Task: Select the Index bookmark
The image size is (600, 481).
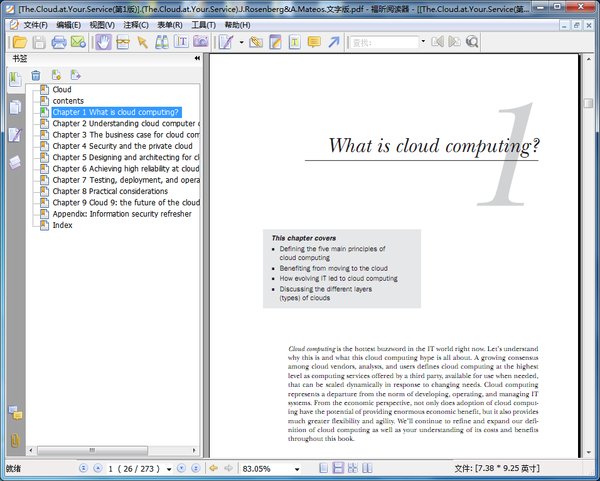Action: point(62,225)
